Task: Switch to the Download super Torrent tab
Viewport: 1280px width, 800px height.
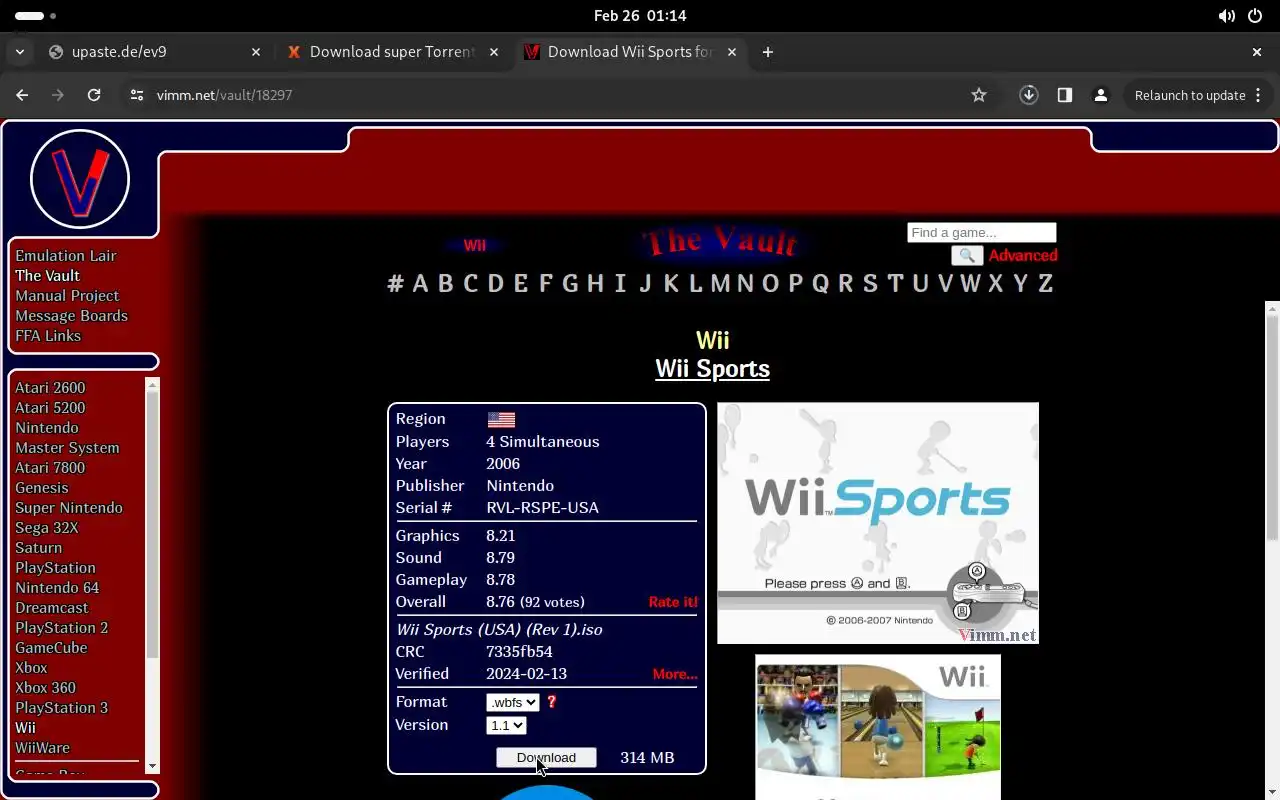Action: coord(393,52)
